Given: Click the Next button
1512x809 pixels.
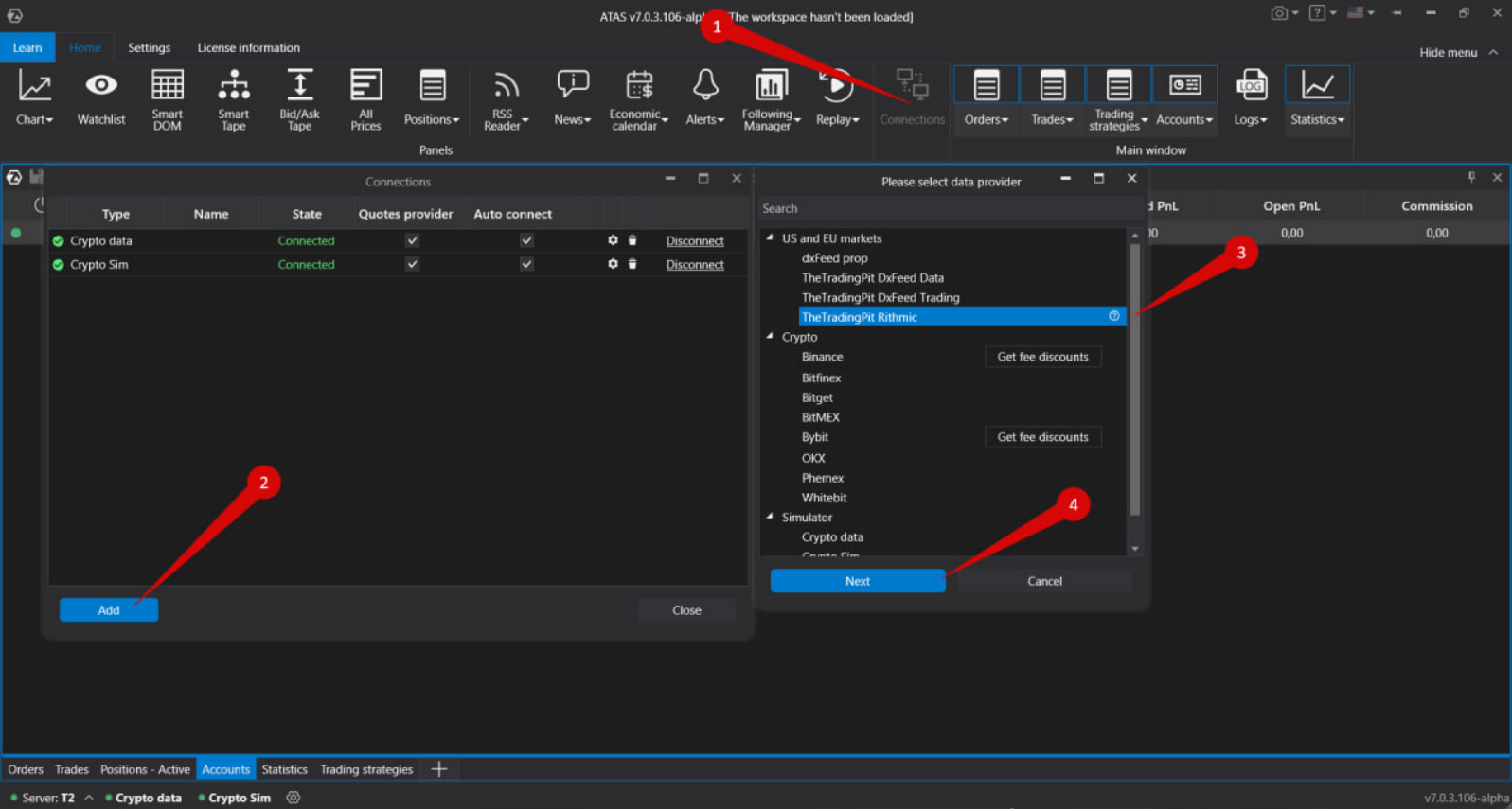Looking at the screenshot, I should click(x=858, y=581).
